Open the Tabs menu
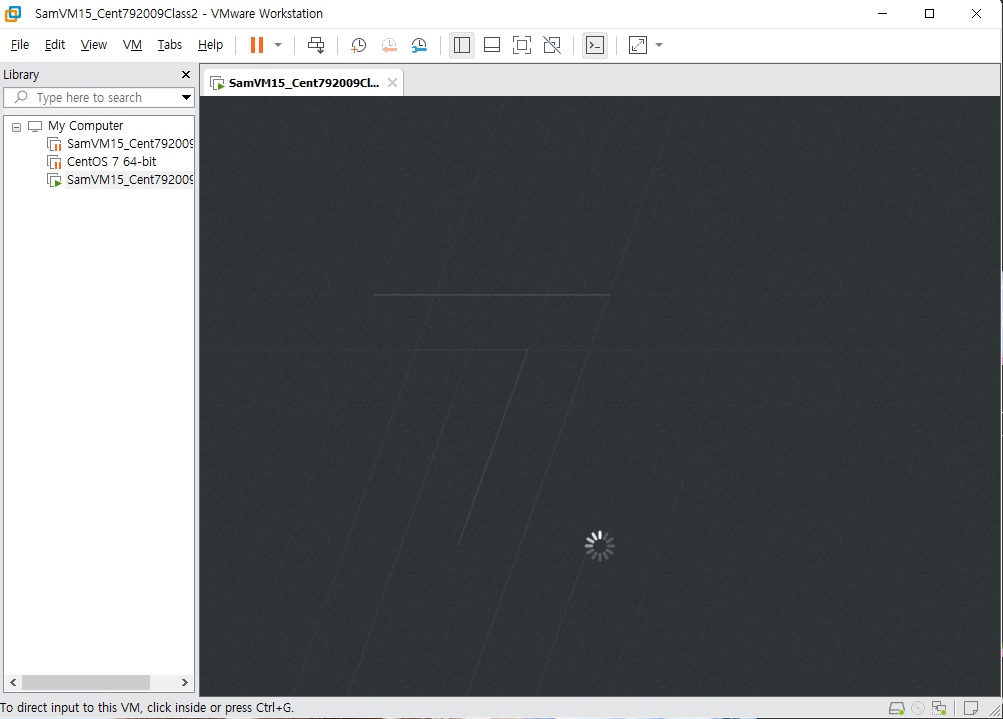1003x719 pixels. coord(170,45)
